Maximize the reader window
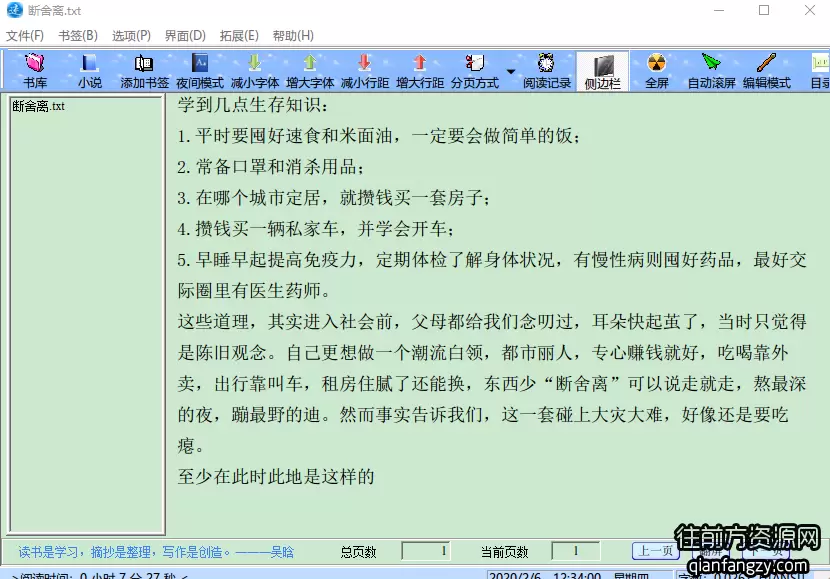The image size is (830, 579). click(764, 10)
